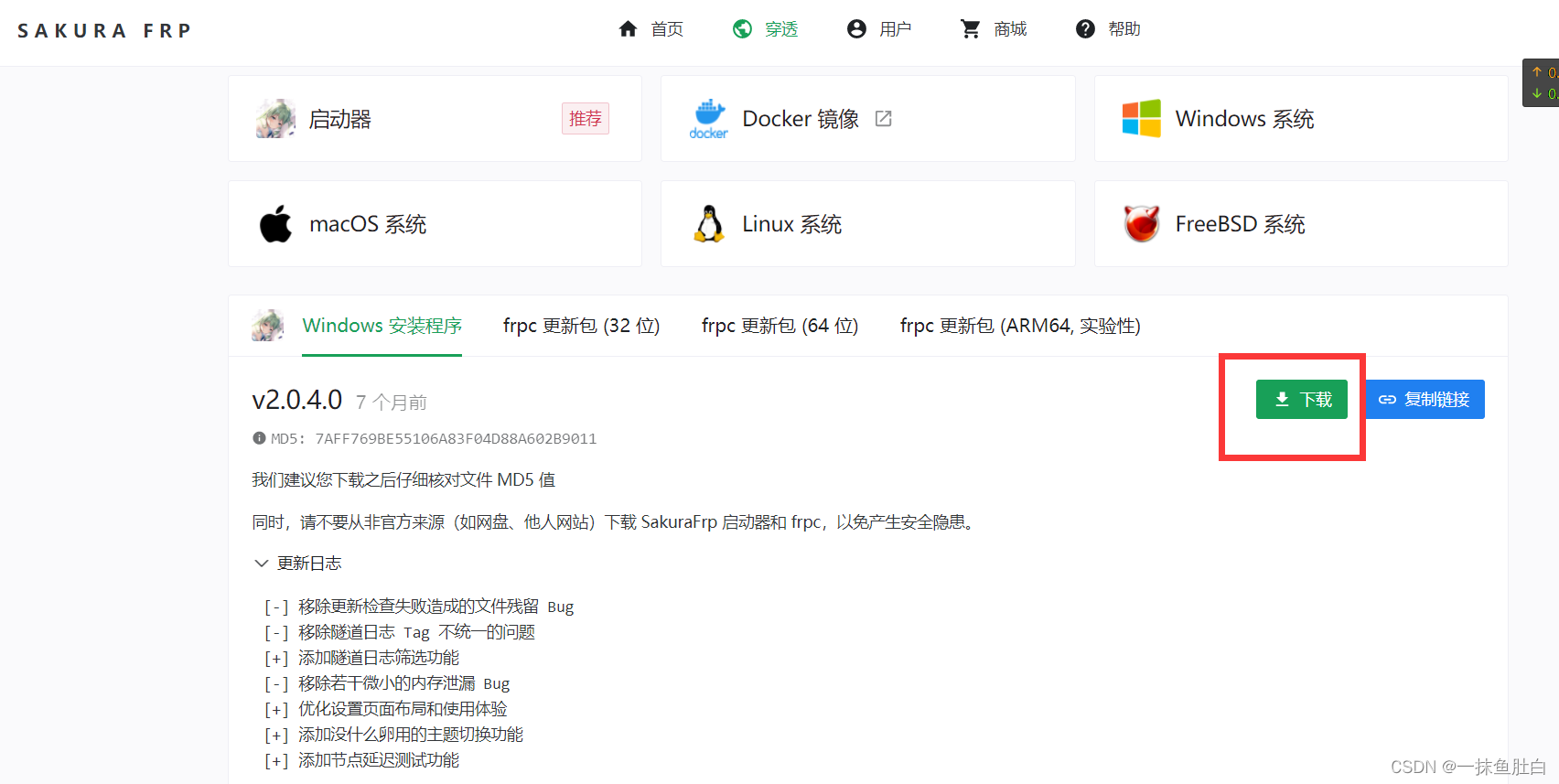Viewport: 1559px width, 784px height.
Task: Click the green 下载 button
Action: click(x=1302, y=400)
